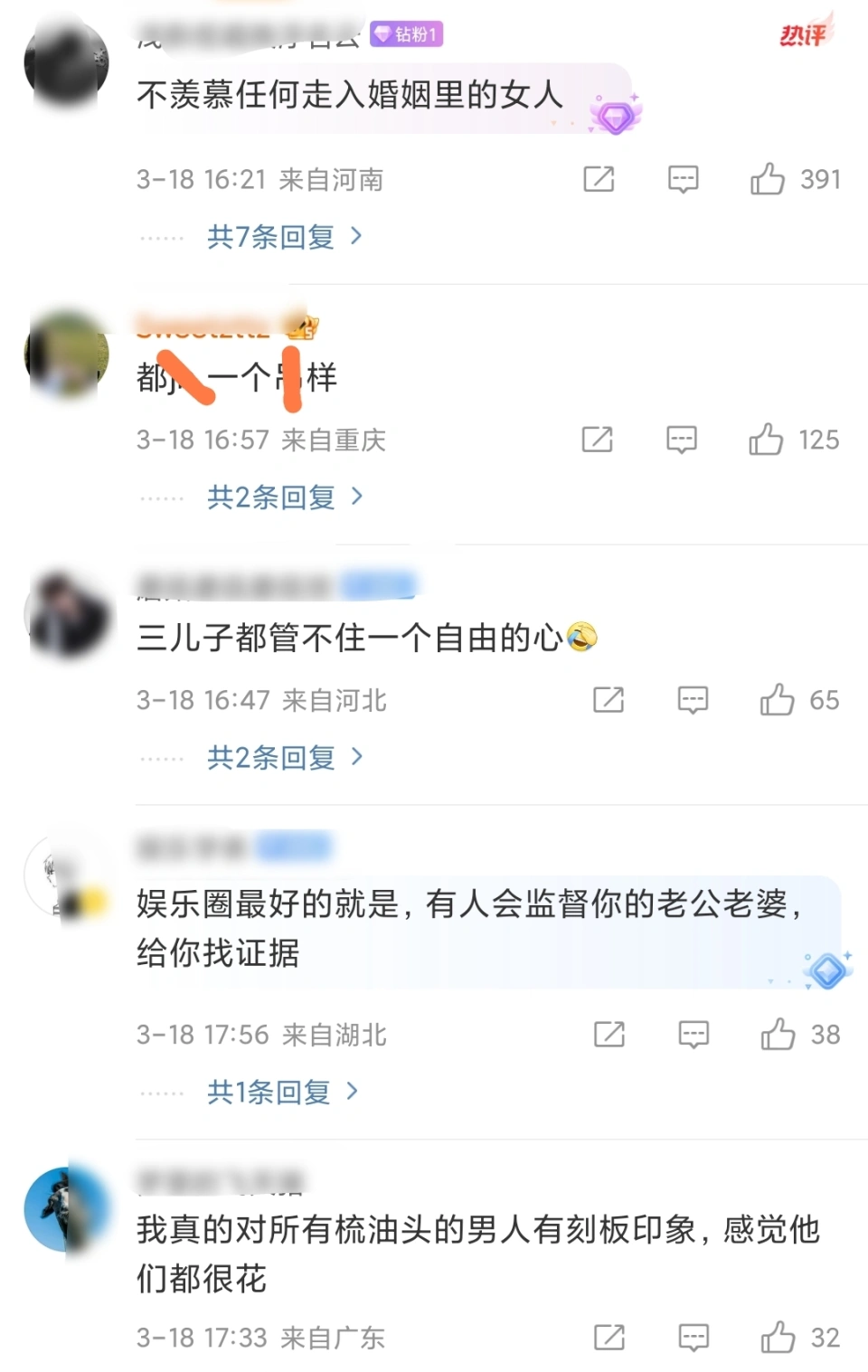Repost the comment posted from 湖北

coord(609,1034)
